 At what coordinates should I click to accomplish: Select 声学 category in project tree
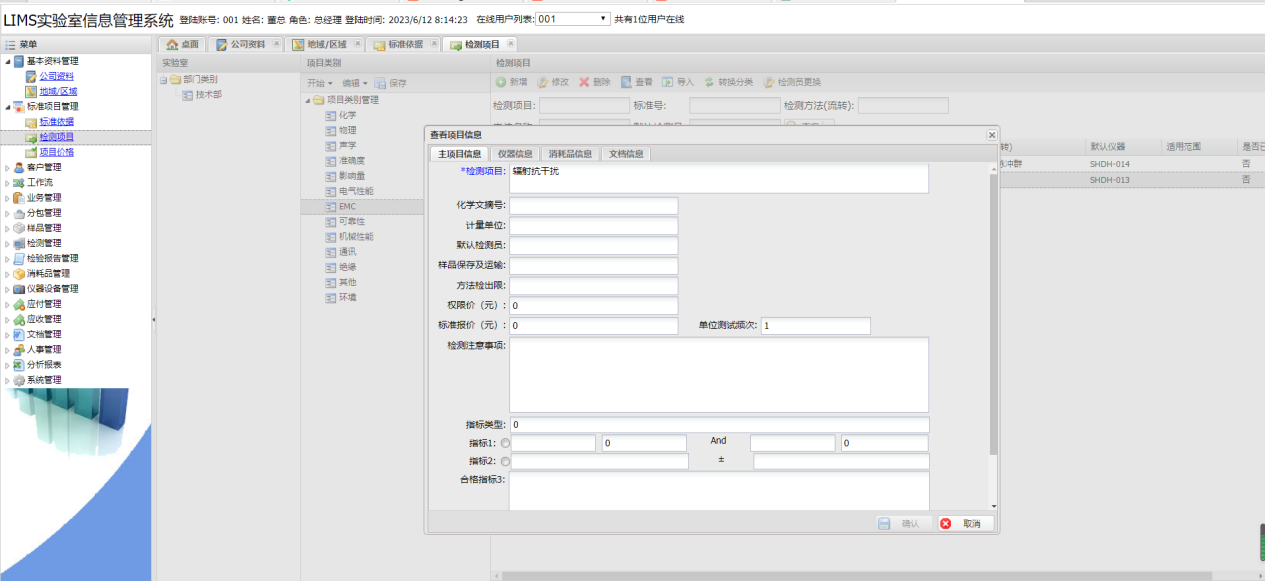point(347,145)
